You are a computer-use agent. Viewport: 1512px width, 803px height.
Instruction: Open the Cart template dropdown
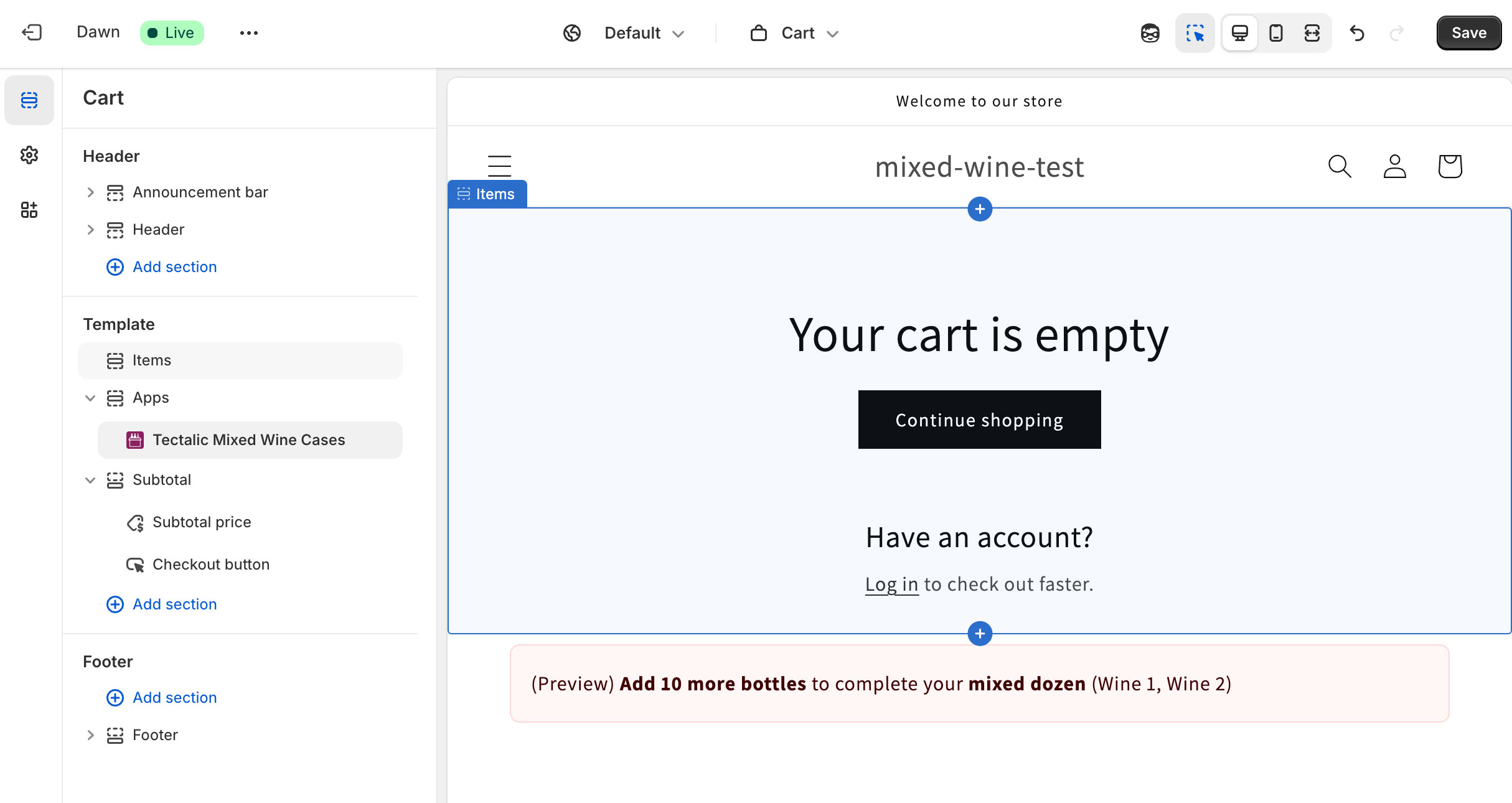(795, 33)
